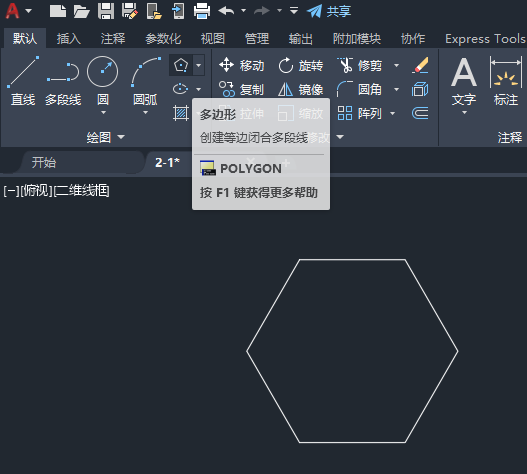The height and width of the screenshot is (474, 527).
Task: Click the Polygon tool icon
Action: point(181,65)
